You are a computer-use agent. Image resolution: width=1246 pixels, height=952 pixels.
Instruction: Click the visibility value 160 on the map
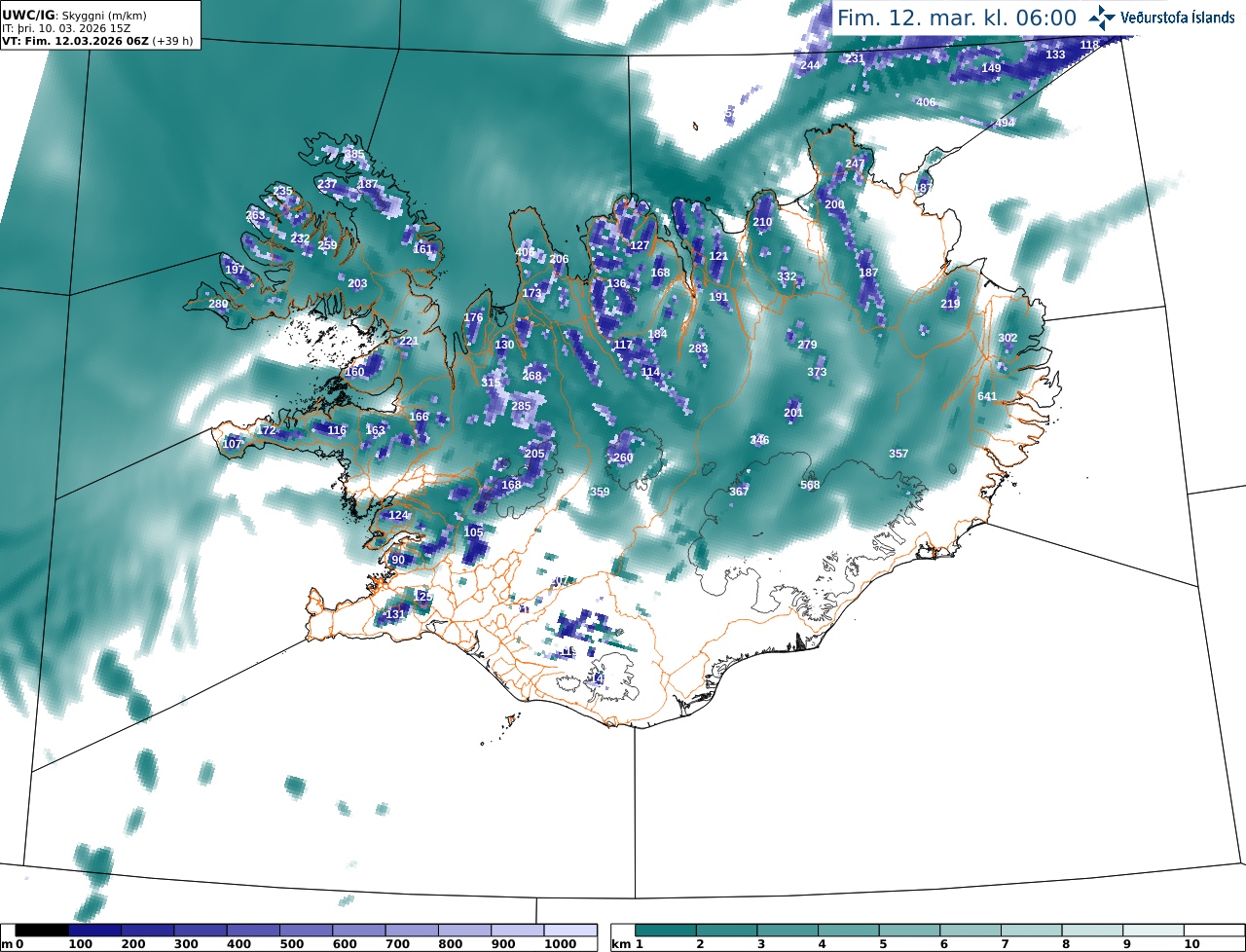(x=354, y=372)
